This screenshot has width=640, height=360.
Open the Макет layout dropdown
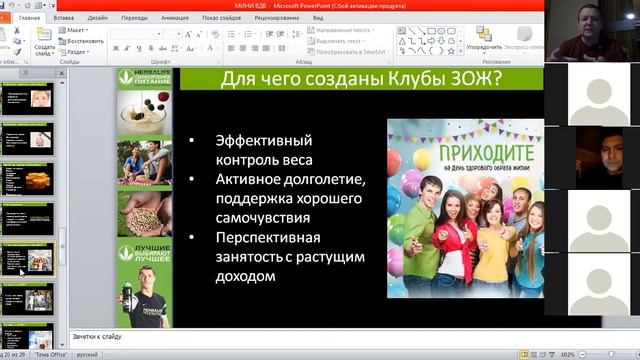coord(73,30)
